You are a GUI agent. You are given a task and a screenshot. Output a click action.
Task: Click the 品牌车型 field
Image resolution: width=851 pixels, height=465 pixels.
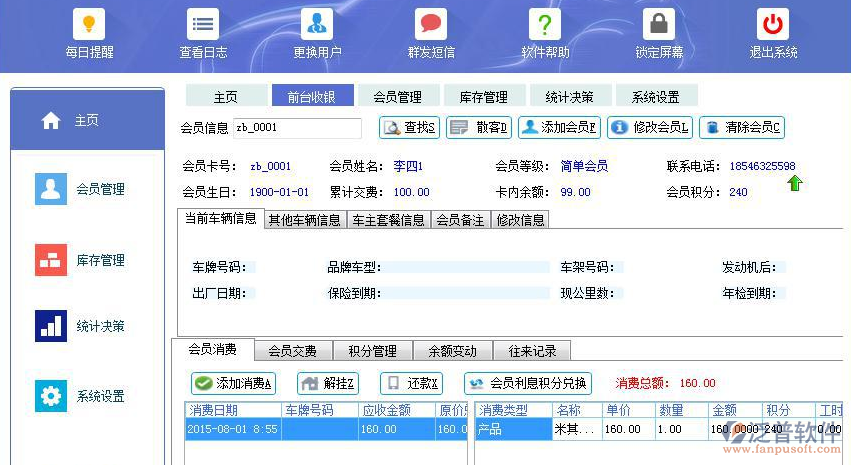coord(467,267)
